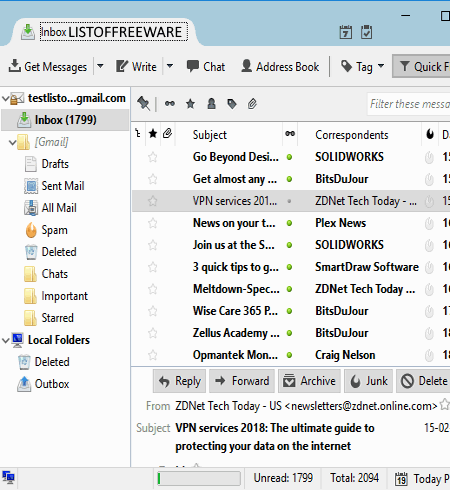Open the Sent Mail folder
Screen dimensions: 450x490
click(54, 186)
